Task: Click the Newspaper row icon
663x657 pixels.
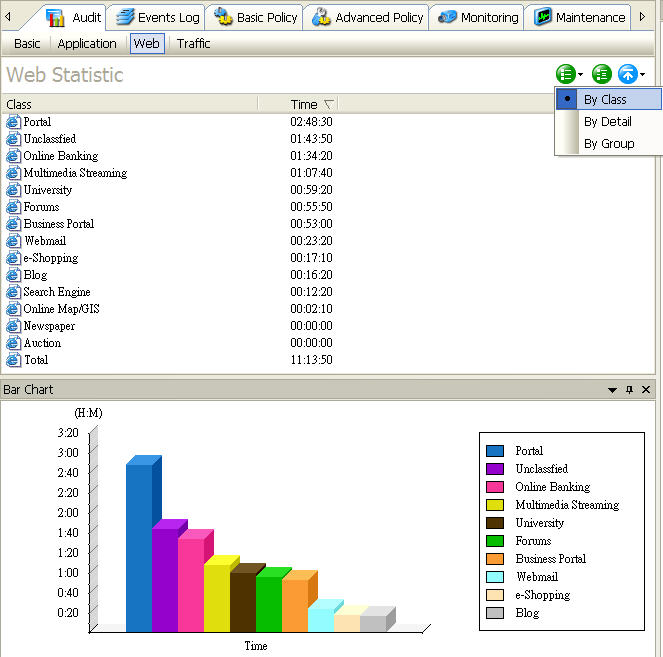Action: 13,326
